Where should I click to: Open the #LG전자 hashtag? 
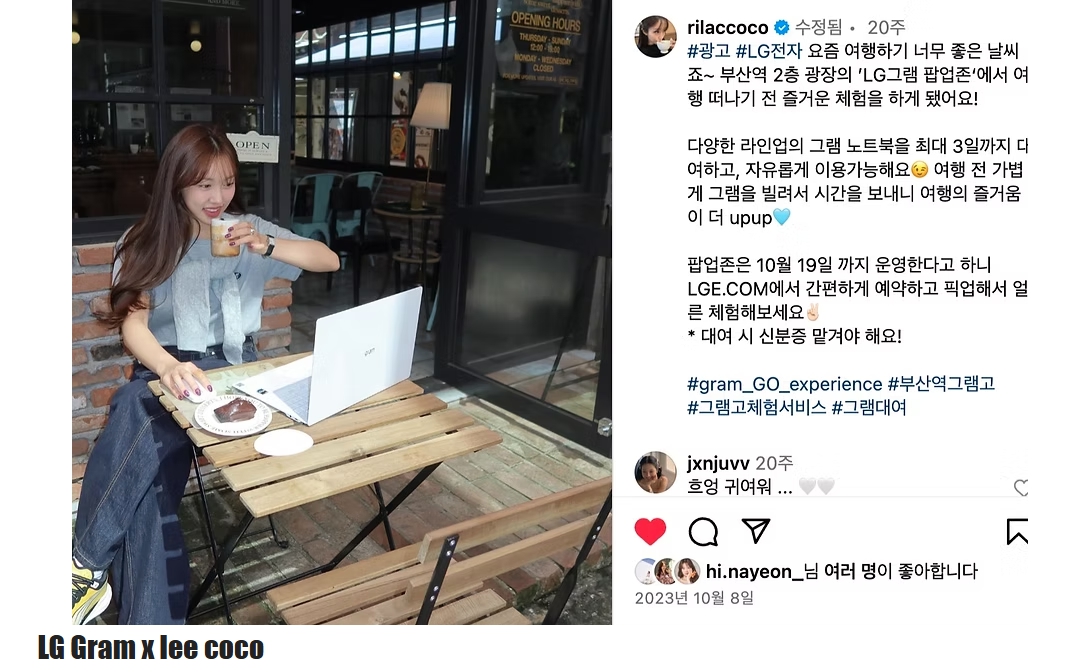tap(769, 51)
